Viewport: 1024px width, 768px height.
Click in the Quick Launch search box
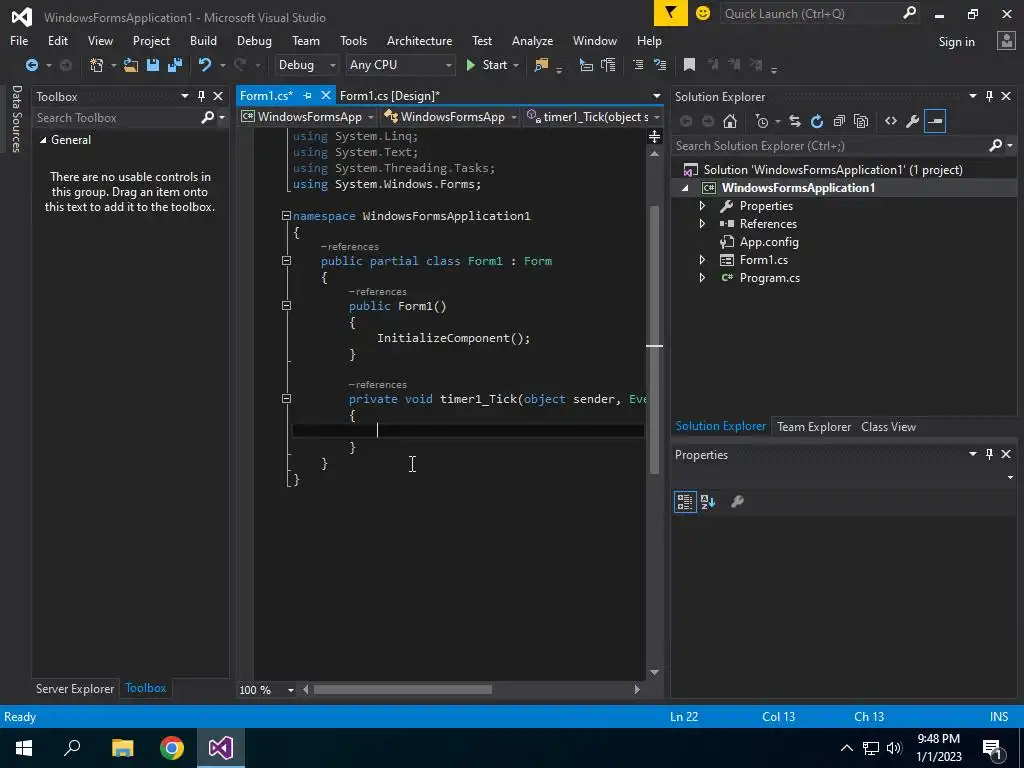(x=811, y=13)
